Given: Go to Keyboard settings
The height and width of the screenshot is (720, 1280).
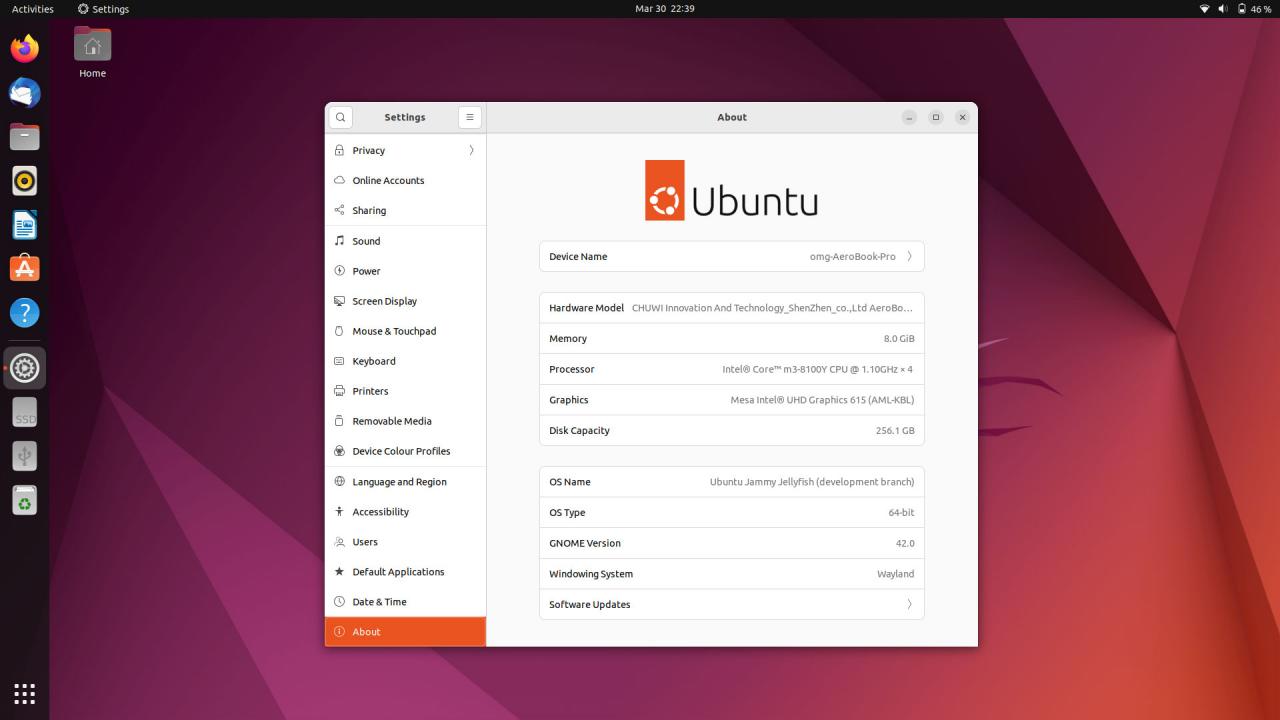Looking at the screenshot, I should click(x=405, y=361).
